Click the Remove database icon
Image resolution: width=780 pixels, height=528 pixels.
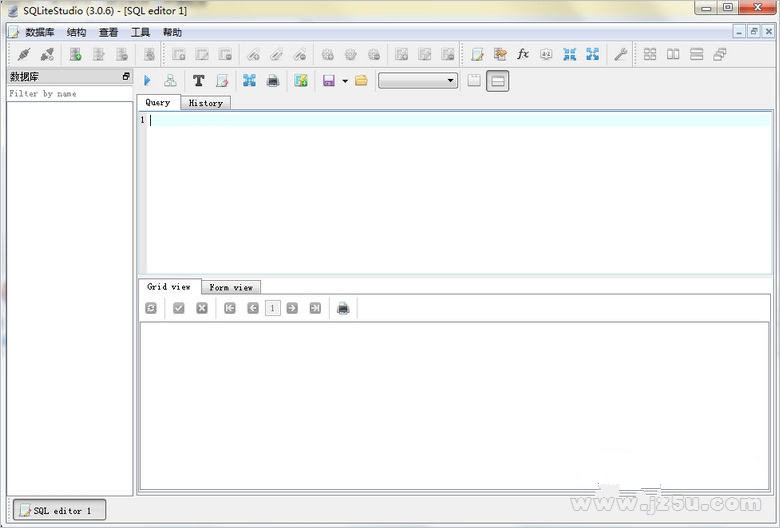click(x=122, y=54)
